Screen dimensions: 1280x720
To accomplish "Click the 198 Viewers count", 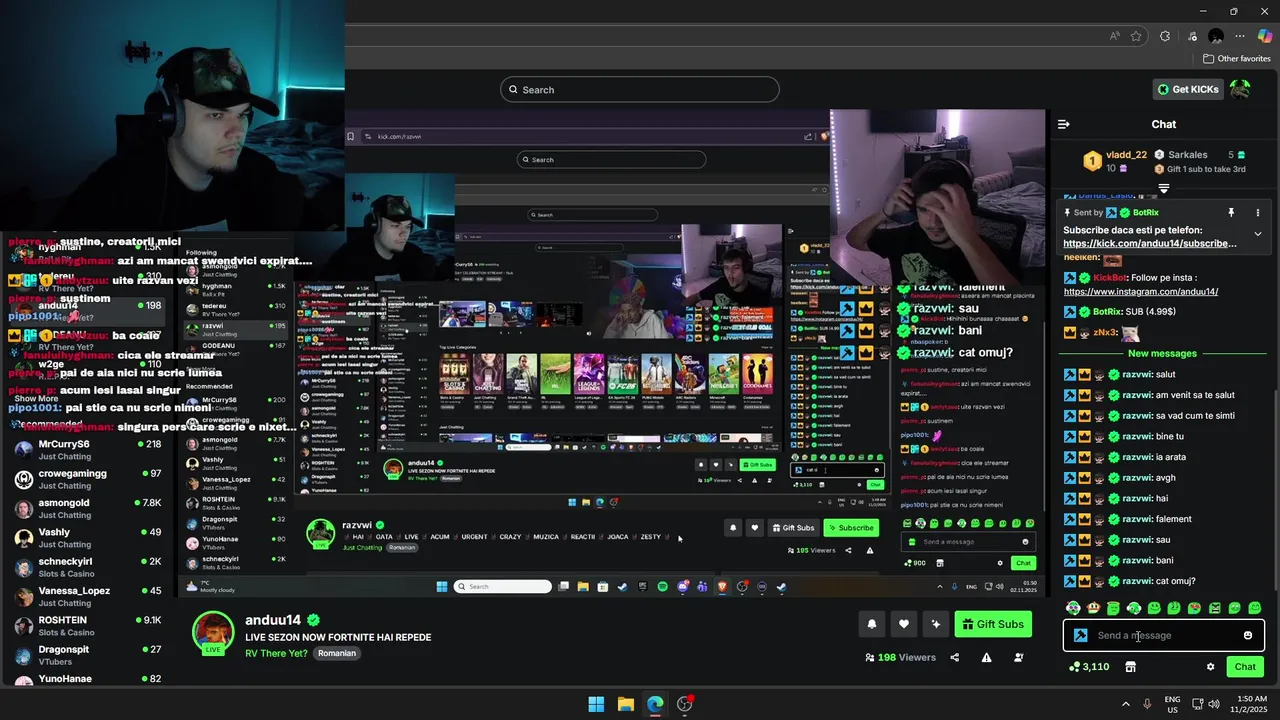I will (901, 657).
